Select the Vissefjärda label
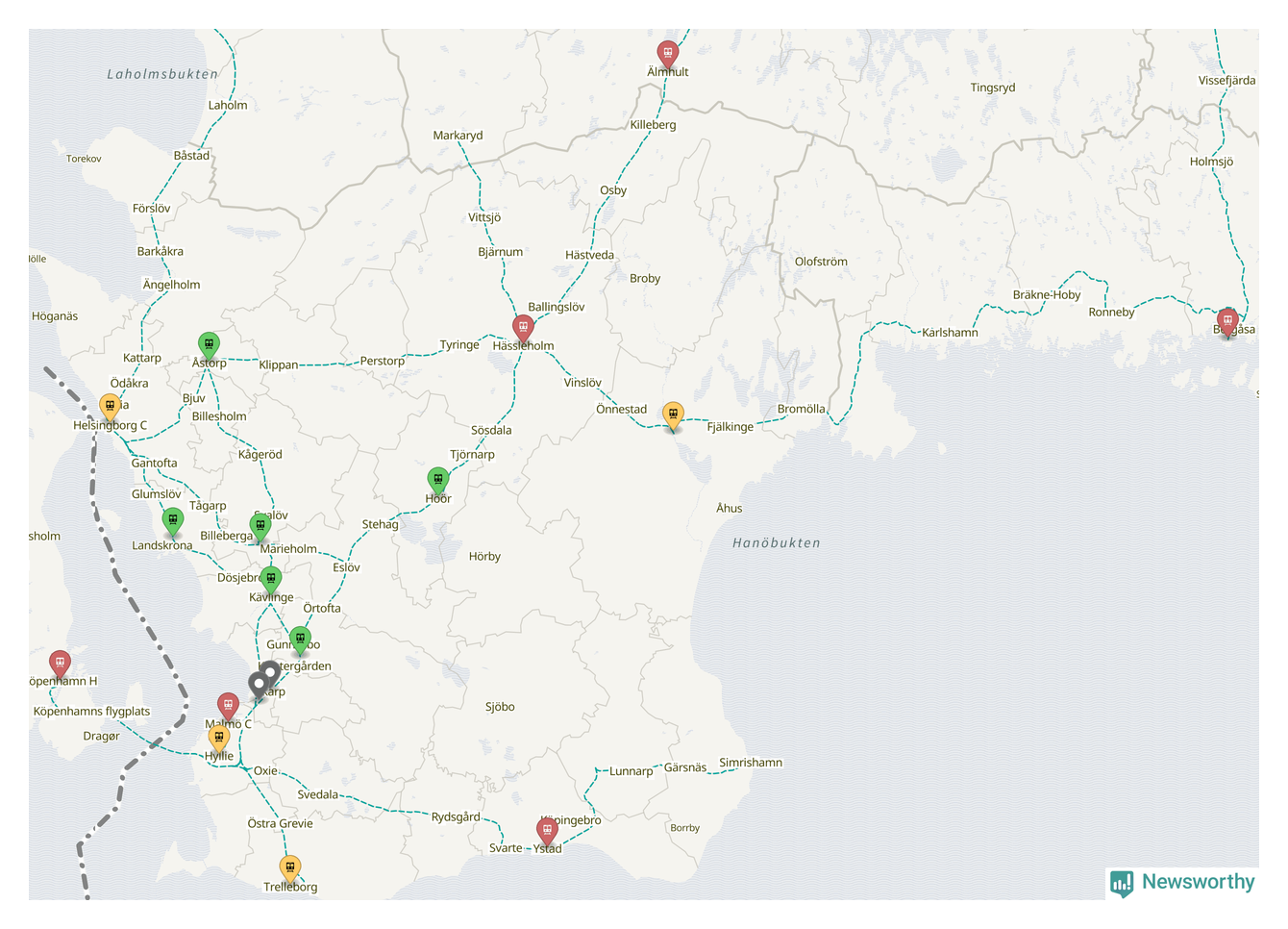 coord(1226,81)
